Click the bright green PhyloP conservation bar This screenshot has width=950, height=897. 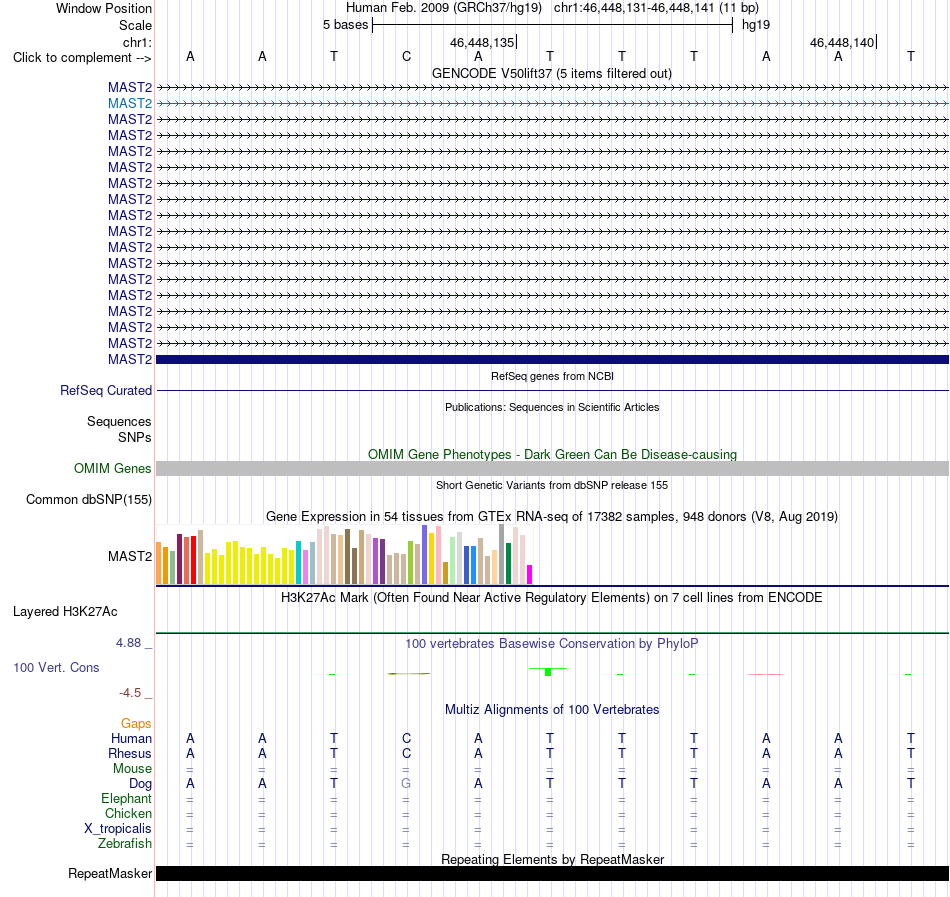[x=548, y=672]
